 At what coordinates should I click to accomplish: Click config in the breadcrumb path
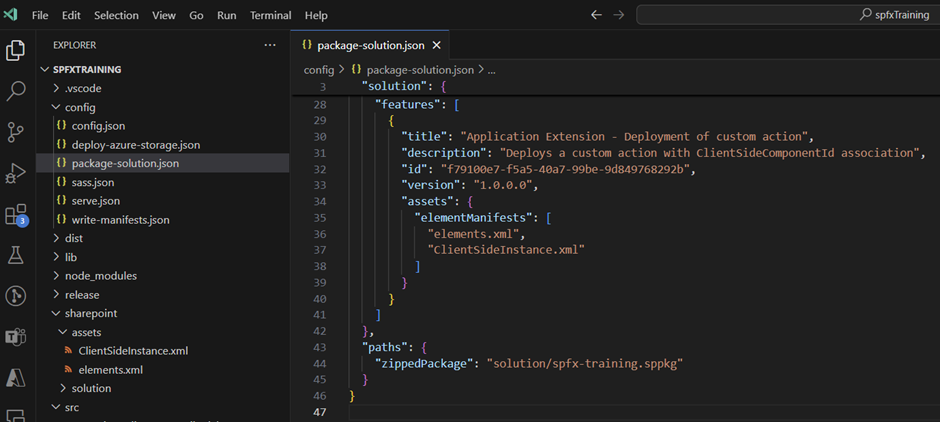coord(319,70)
